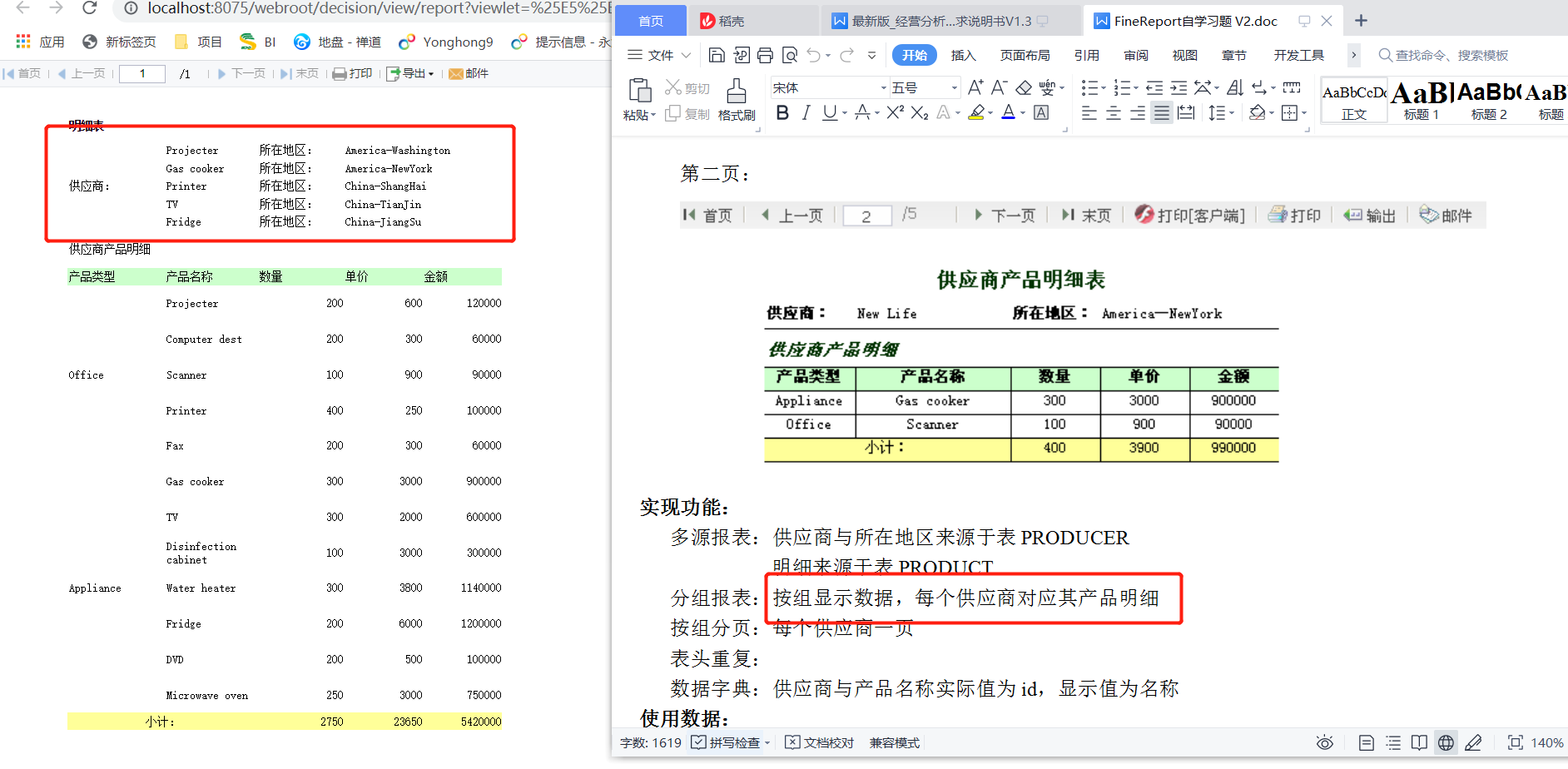Click the text highlight color marker
Viewport: 1568px width, 769px height.
click(977, 112)
